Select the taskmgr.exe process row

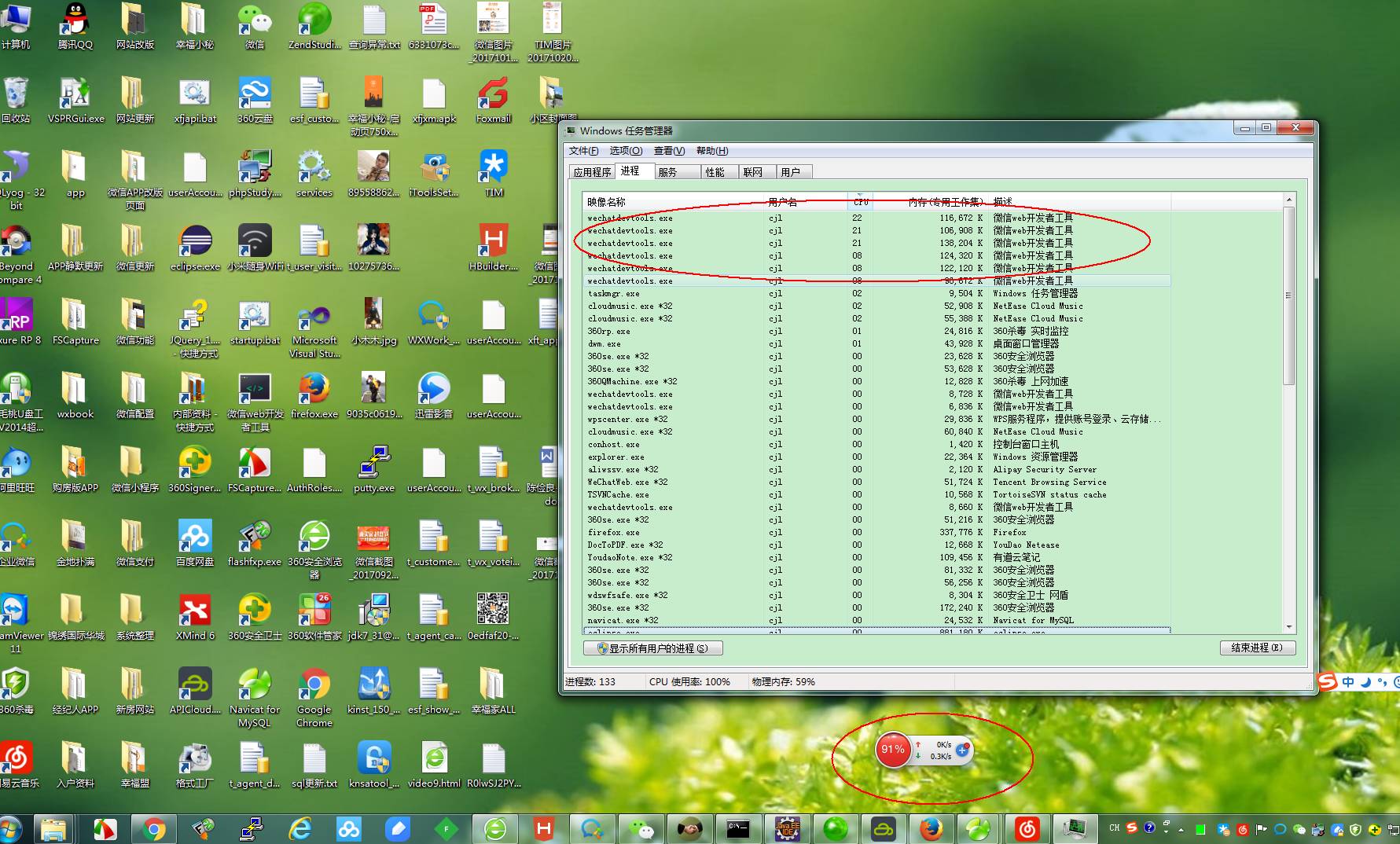pyautogui.click(x=876, y=293)
